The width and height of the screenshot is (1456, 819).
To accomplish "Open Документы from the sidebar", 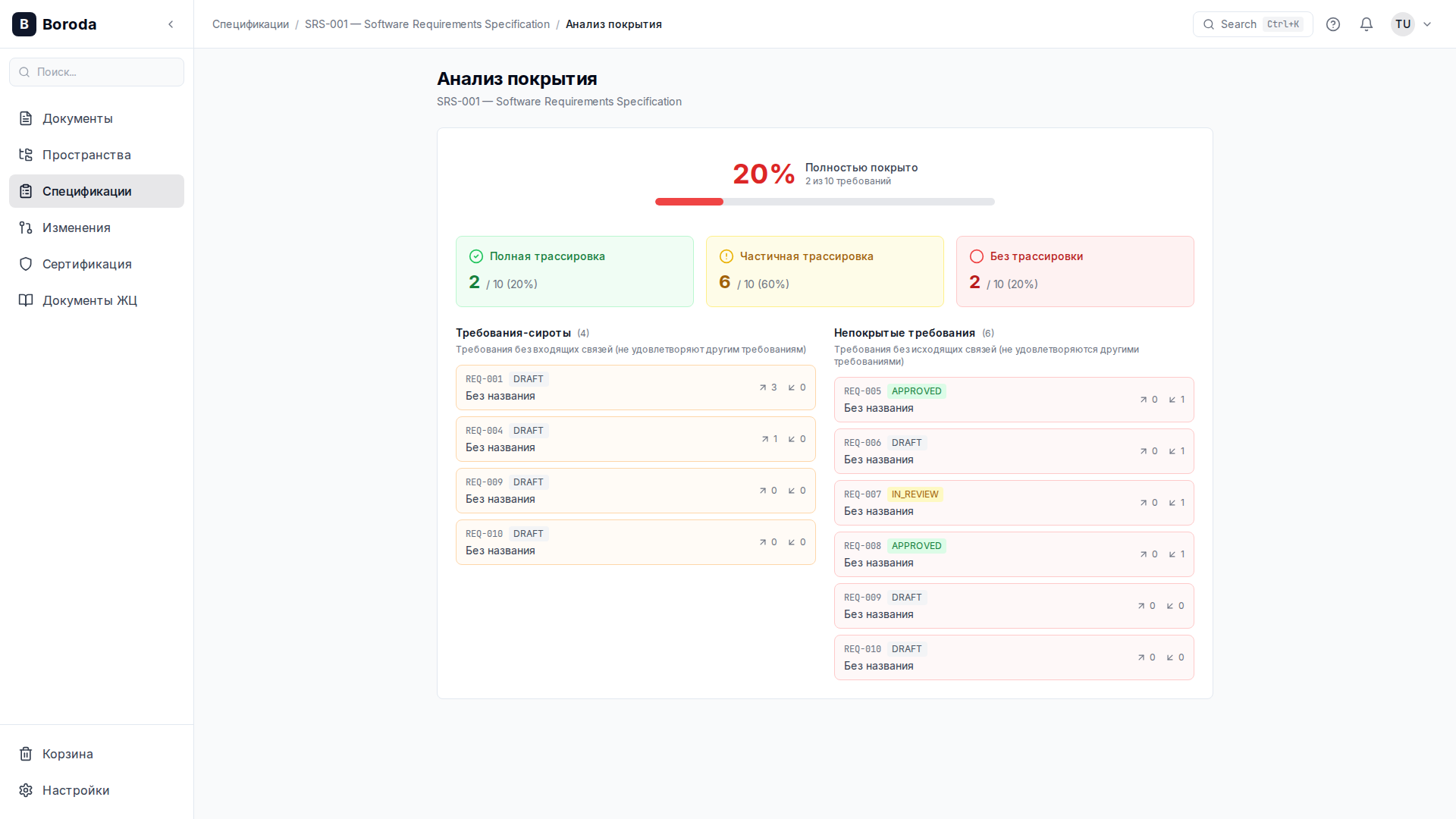I will click(x=77, y=118).
